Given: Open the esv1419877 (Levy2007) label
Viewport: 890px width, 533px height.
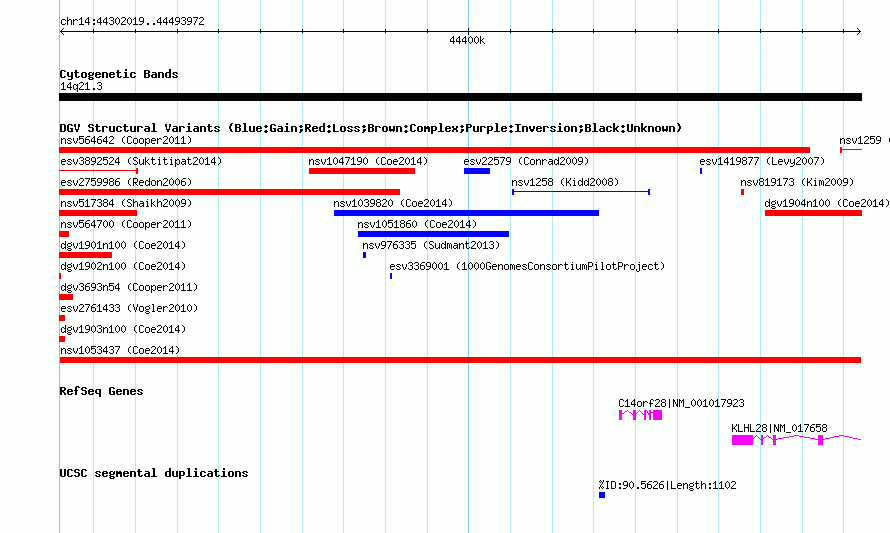Looking at the screenshot, I should pyautogui.click(x=762, y=161).
